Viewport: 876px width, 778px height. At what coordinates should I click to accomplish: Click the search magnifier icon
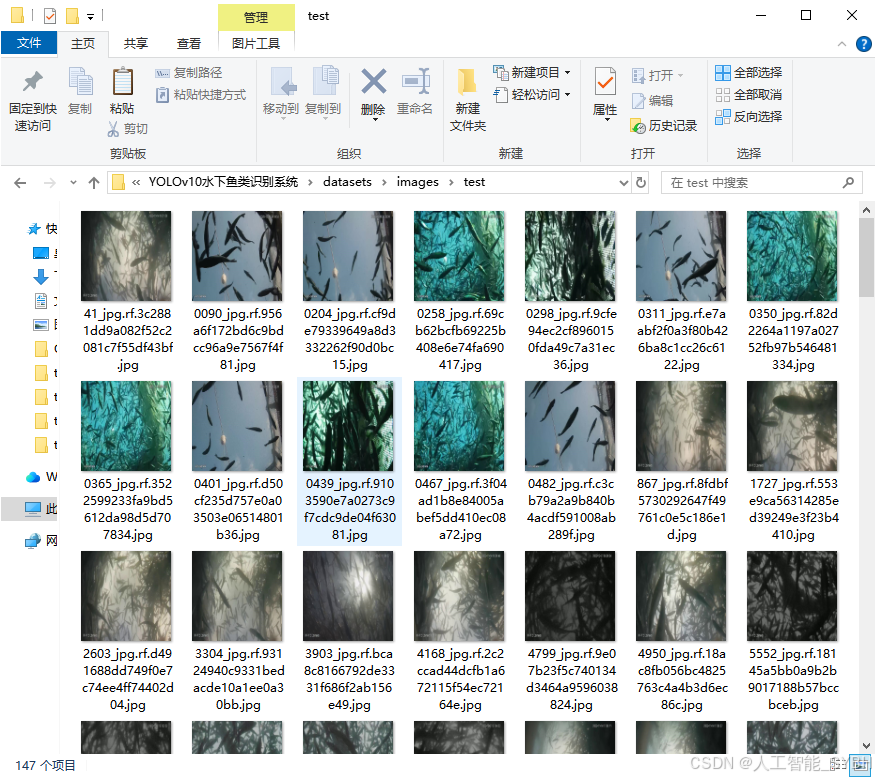coord(848,183)
